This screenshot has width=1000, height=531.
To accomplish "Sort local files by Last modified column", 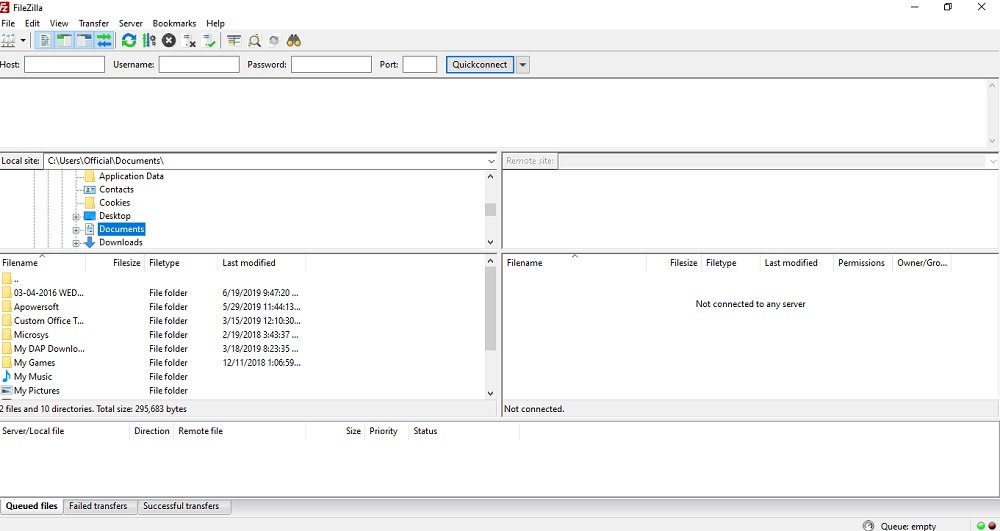I will (262, 263).
